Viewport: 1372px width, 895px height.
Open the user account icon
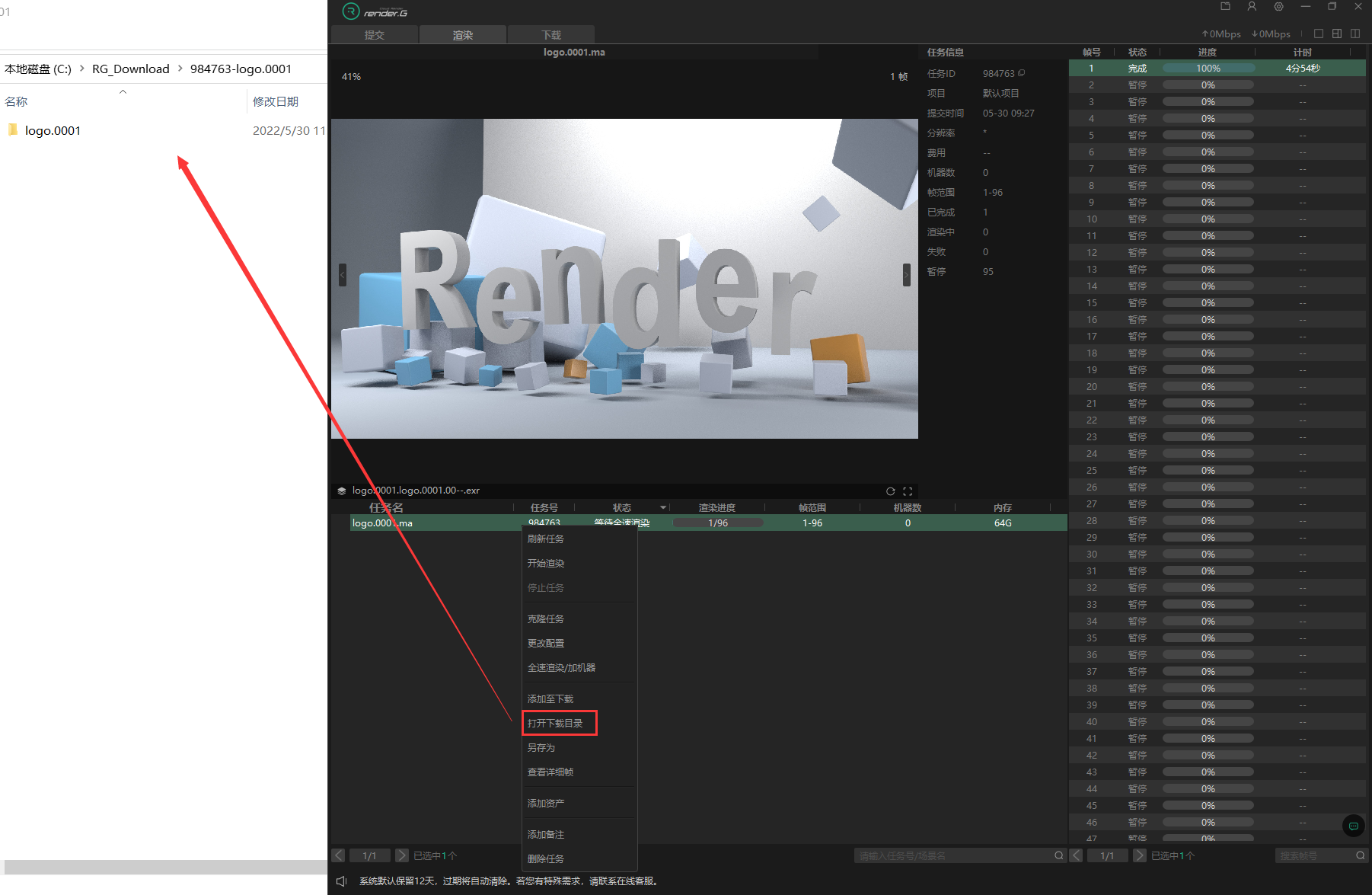(x=1252, y=7)
